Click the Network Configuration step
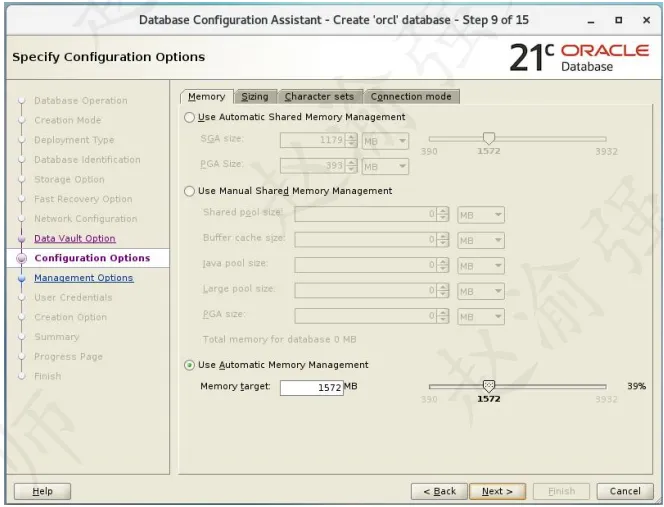 [x=86, y=219]
